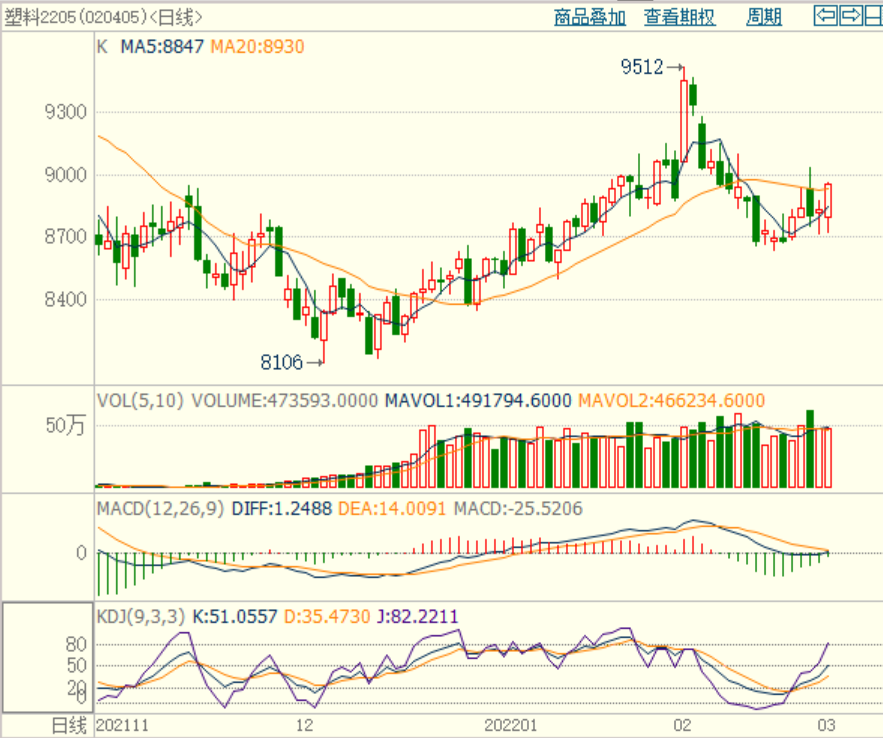Select the latest red candlestick on the right
The height and width of the screenshot is (738, 883).
coord(828,200)
